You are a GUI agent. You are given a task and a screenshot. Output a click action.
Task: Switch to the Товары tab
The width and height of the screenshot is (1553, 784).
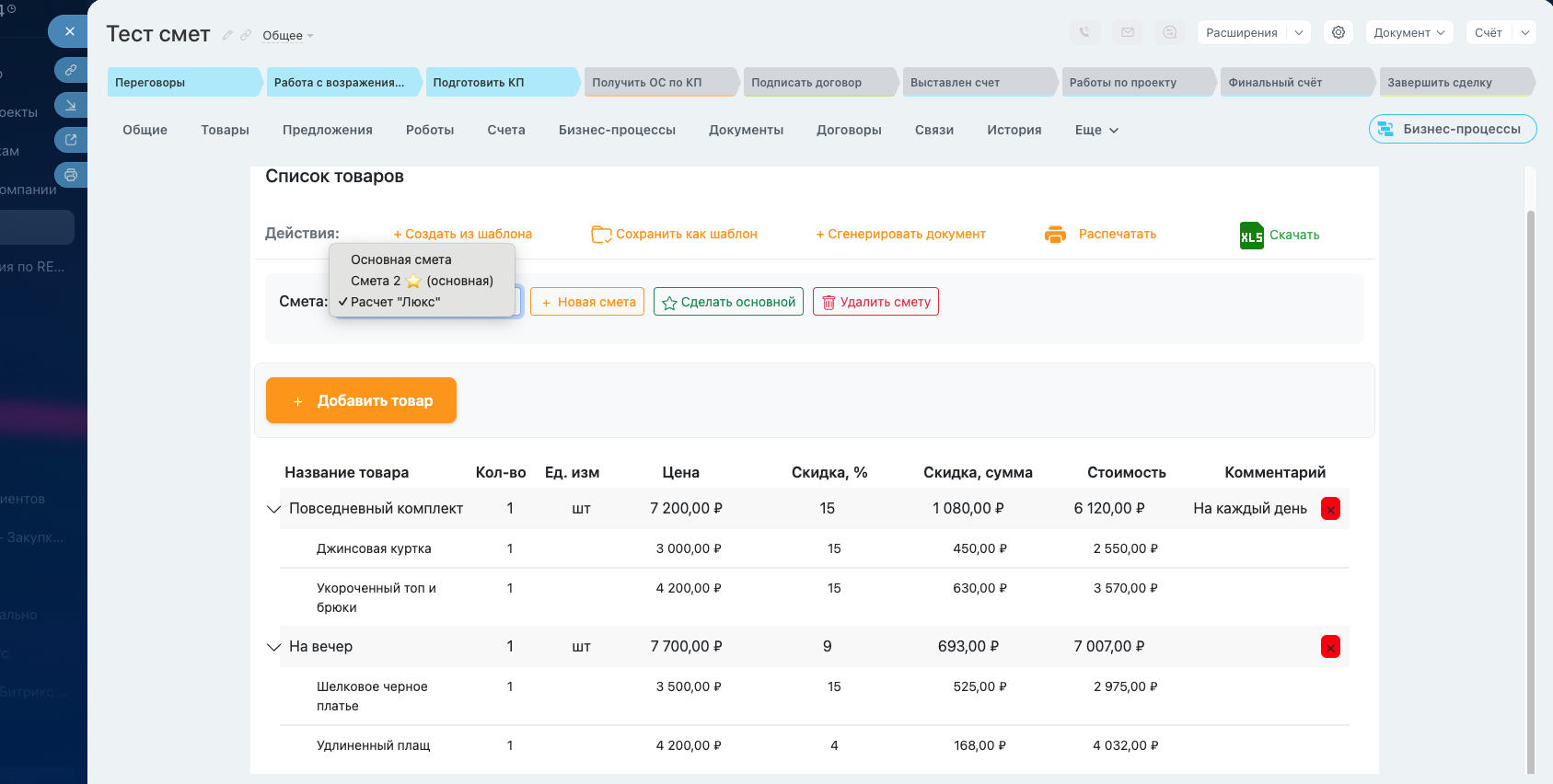pos(225,130)
